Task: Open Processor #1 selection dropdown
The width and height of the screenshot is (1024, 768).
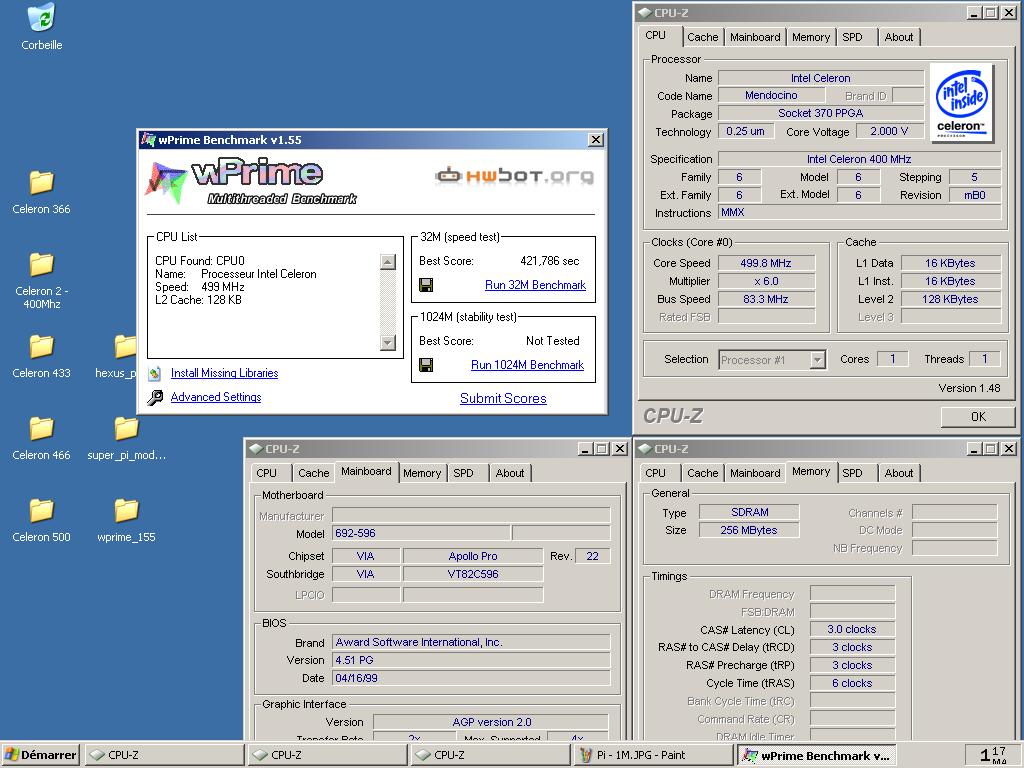Action: pyautogui.click(x=818, y=360)
